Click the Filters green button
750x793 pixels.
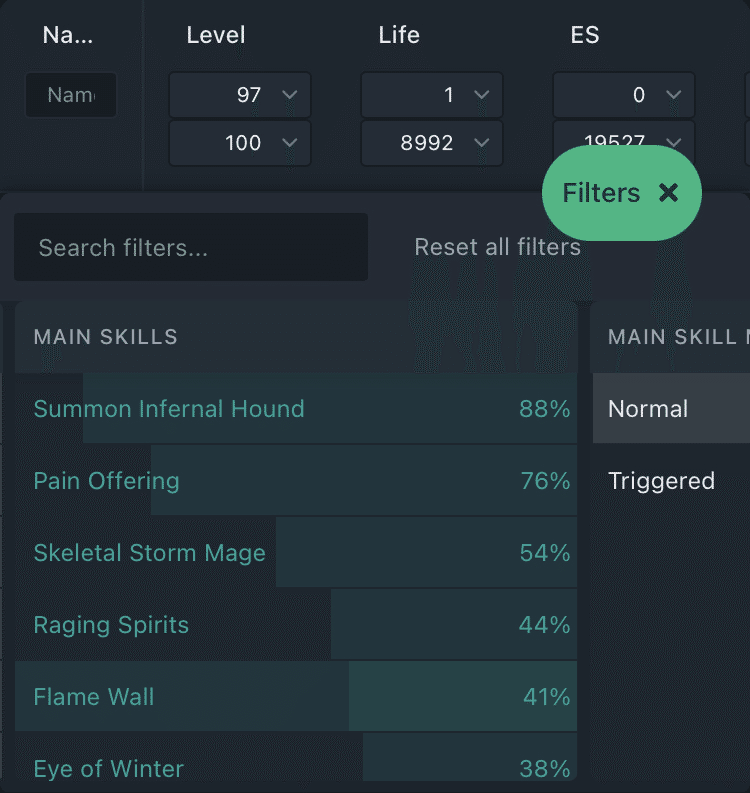[602, 193]
